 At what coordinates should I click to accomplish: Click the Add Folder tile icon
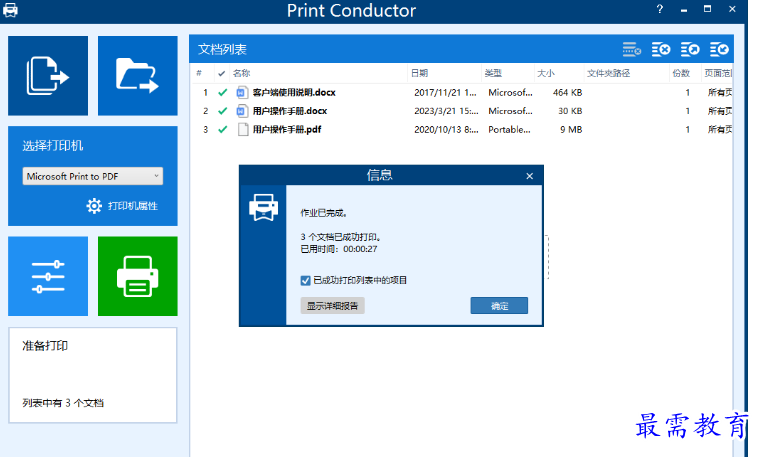click(138, 75)
